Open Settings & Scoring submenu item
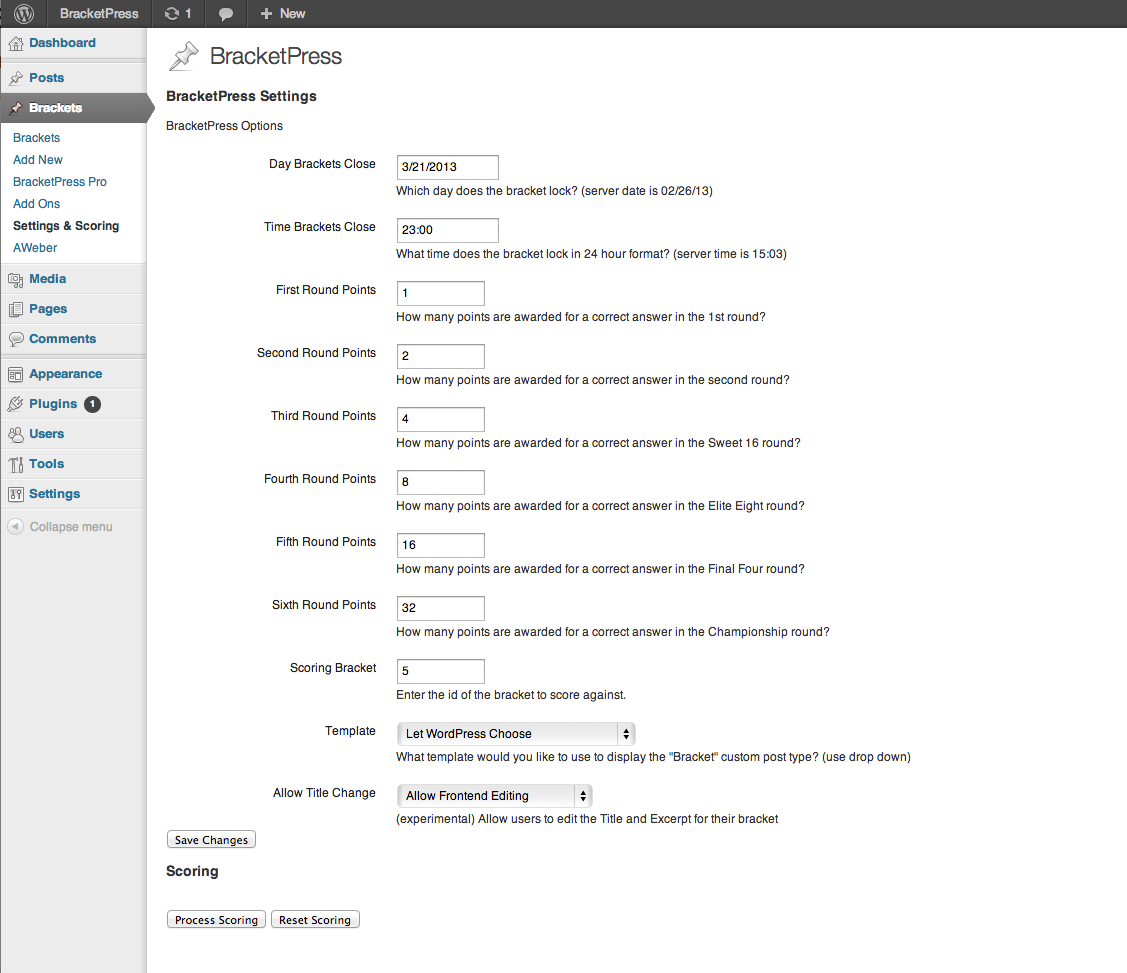Screen dimensions: 1127x973 pos(66,226)
